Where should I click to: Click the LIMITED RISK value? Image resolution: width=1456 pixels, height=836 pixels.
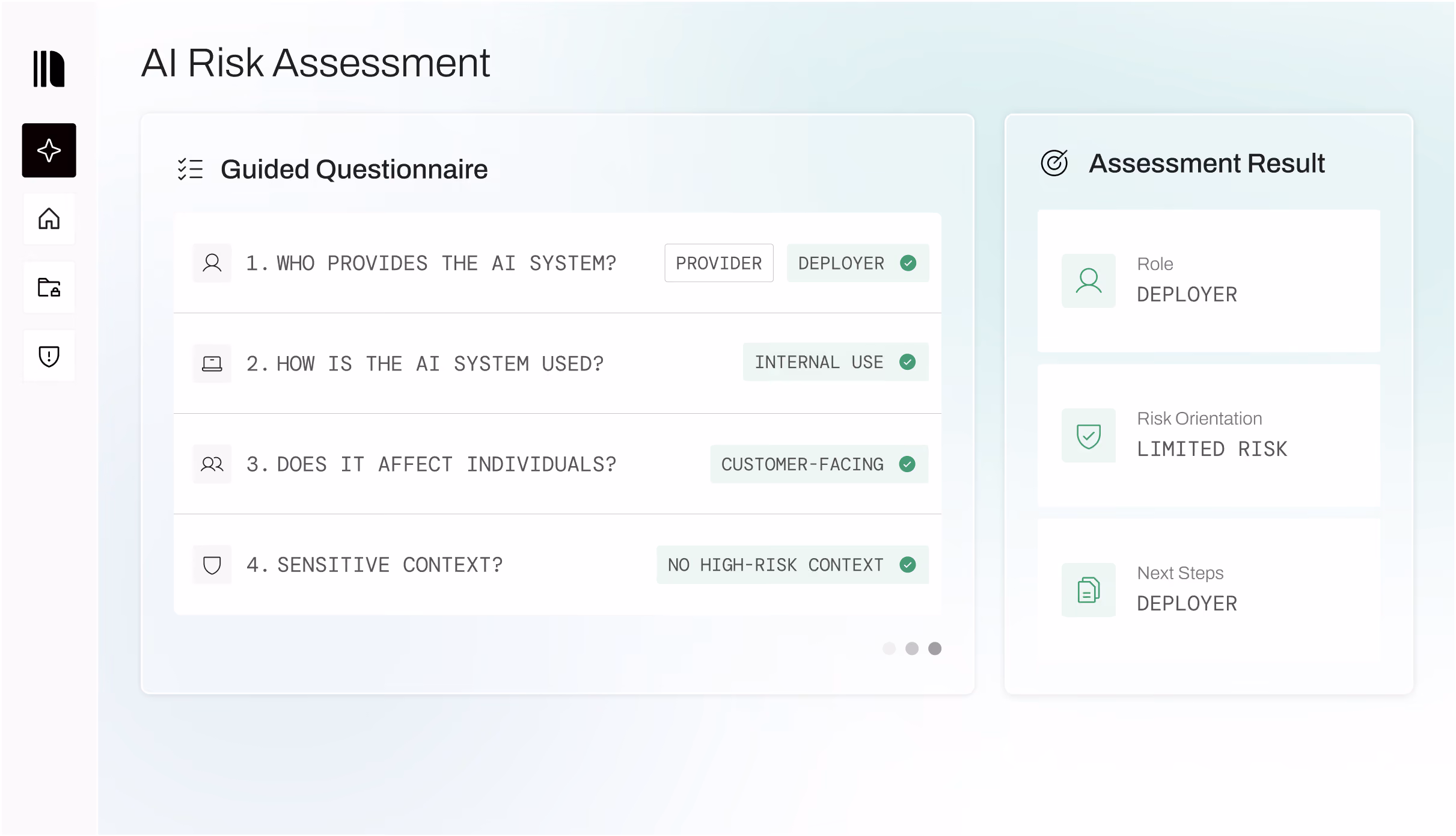1212,449
